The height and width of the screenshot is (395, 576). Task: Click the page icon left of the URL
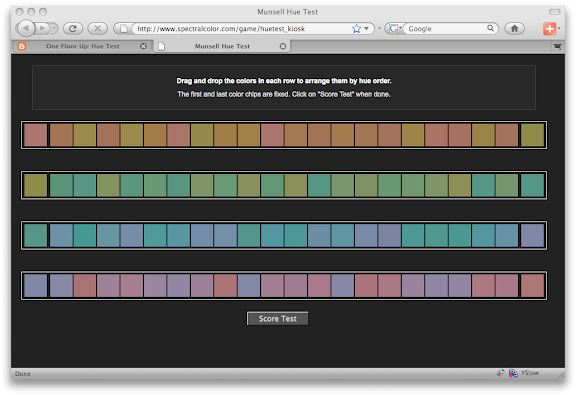[x=124, y=28]
